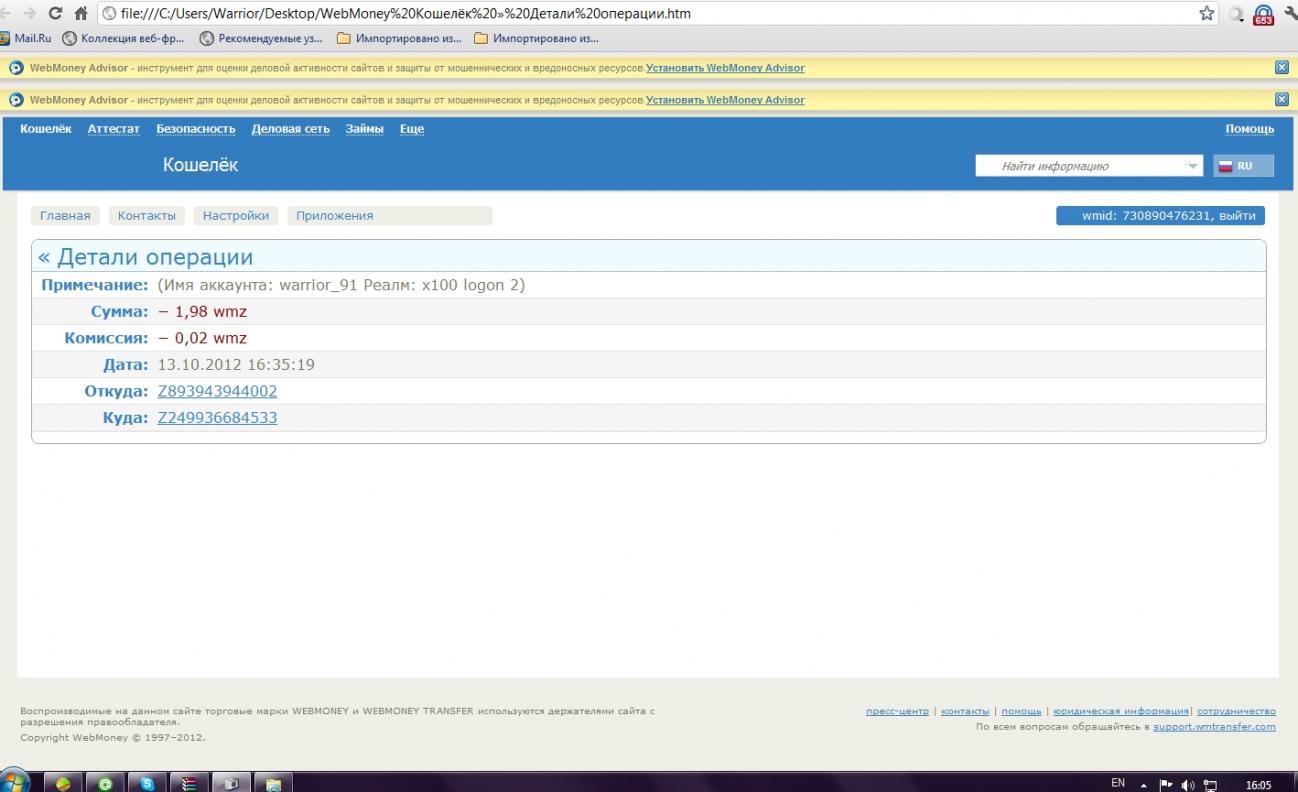The image size is (1298, 792).
Task: Open the 'Безопасность' menu item
Action: (x=195, y=129)
